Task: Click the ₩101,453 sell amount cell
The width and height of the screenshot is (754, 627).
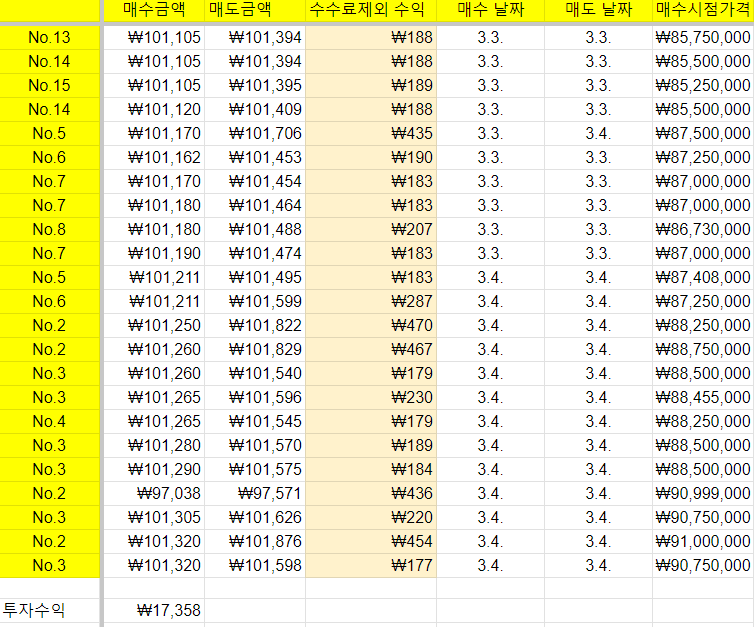Action: [255, 157]
